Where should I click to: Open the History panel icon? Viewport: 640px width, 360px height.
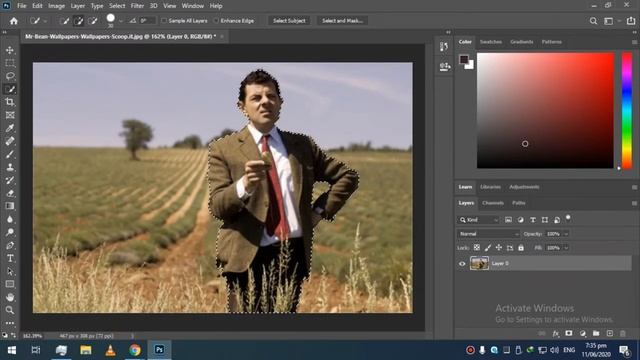coord(444,47)
